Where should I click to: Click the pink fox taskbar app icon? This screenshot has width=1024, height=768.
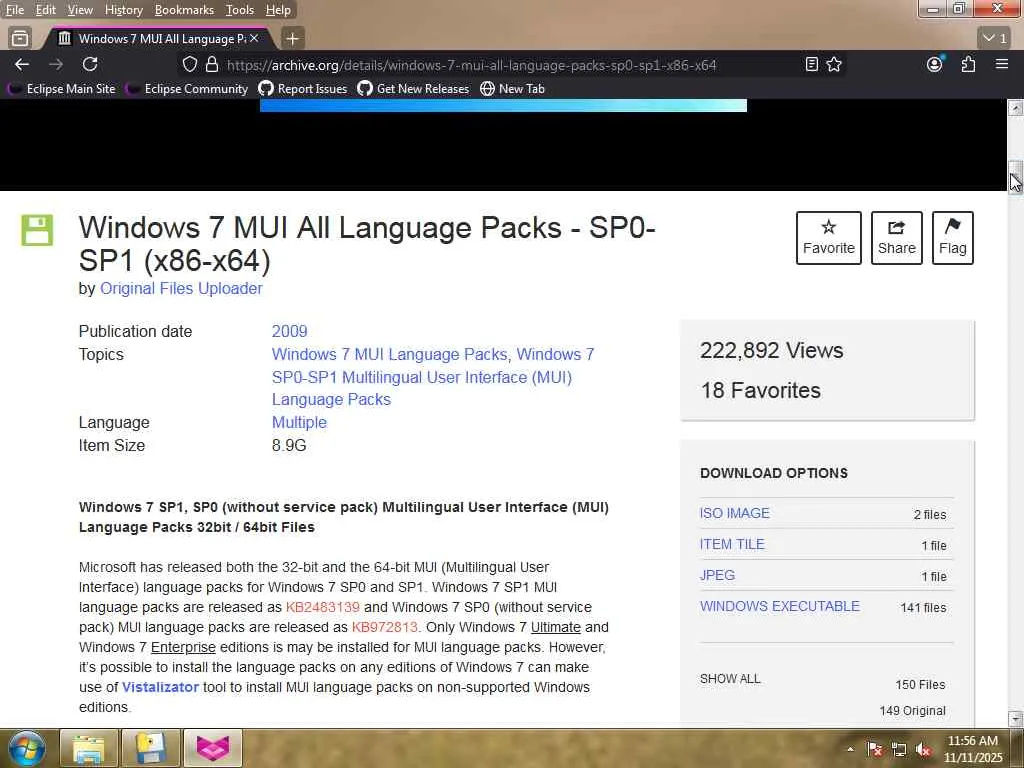tap(213, 748)
